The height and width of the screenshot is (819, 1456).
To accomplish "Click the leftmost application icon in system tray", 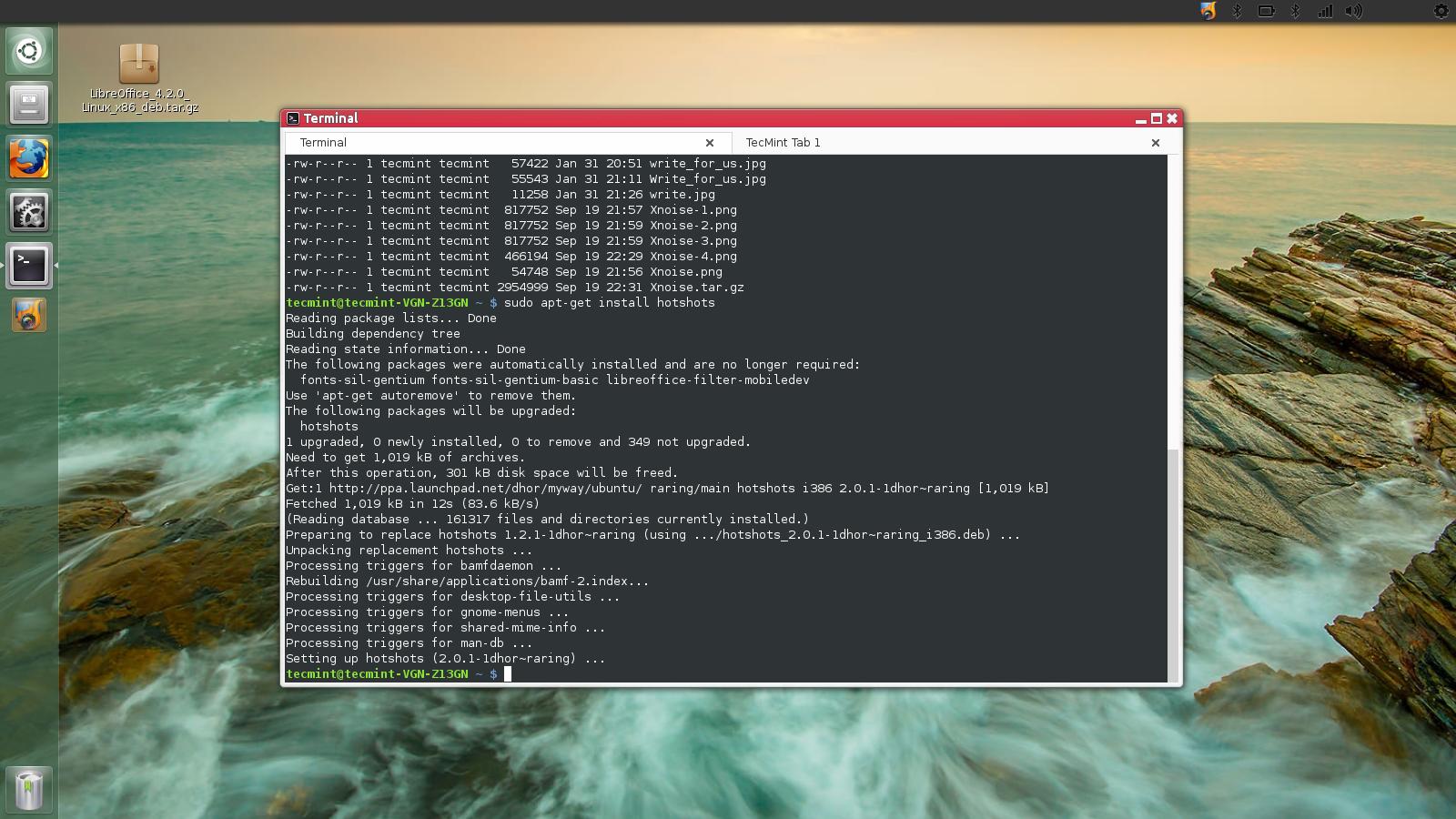I will [1208, 11].
